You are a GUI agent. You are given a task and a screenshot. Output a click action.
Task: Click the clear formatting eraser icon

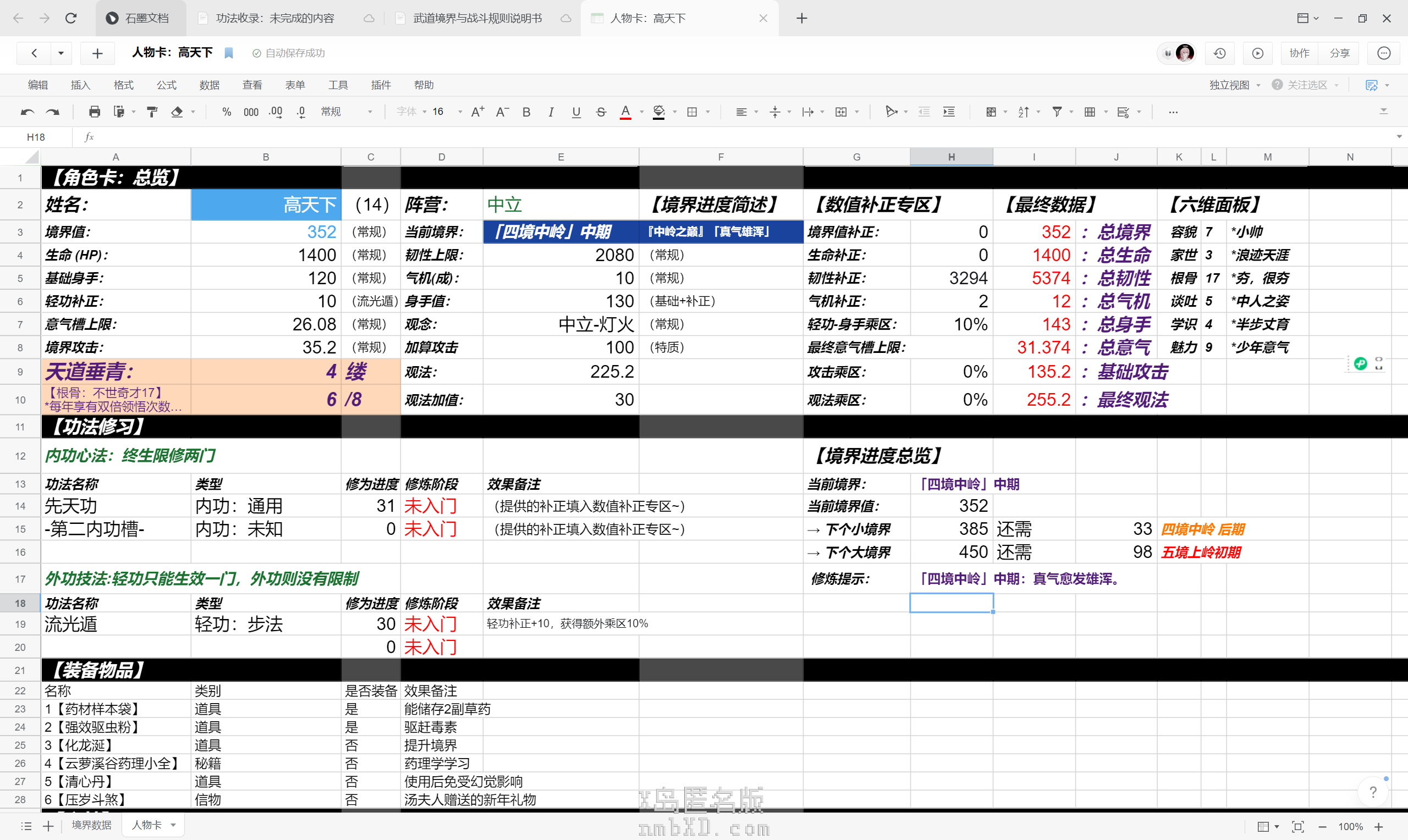tap(177, 112)
